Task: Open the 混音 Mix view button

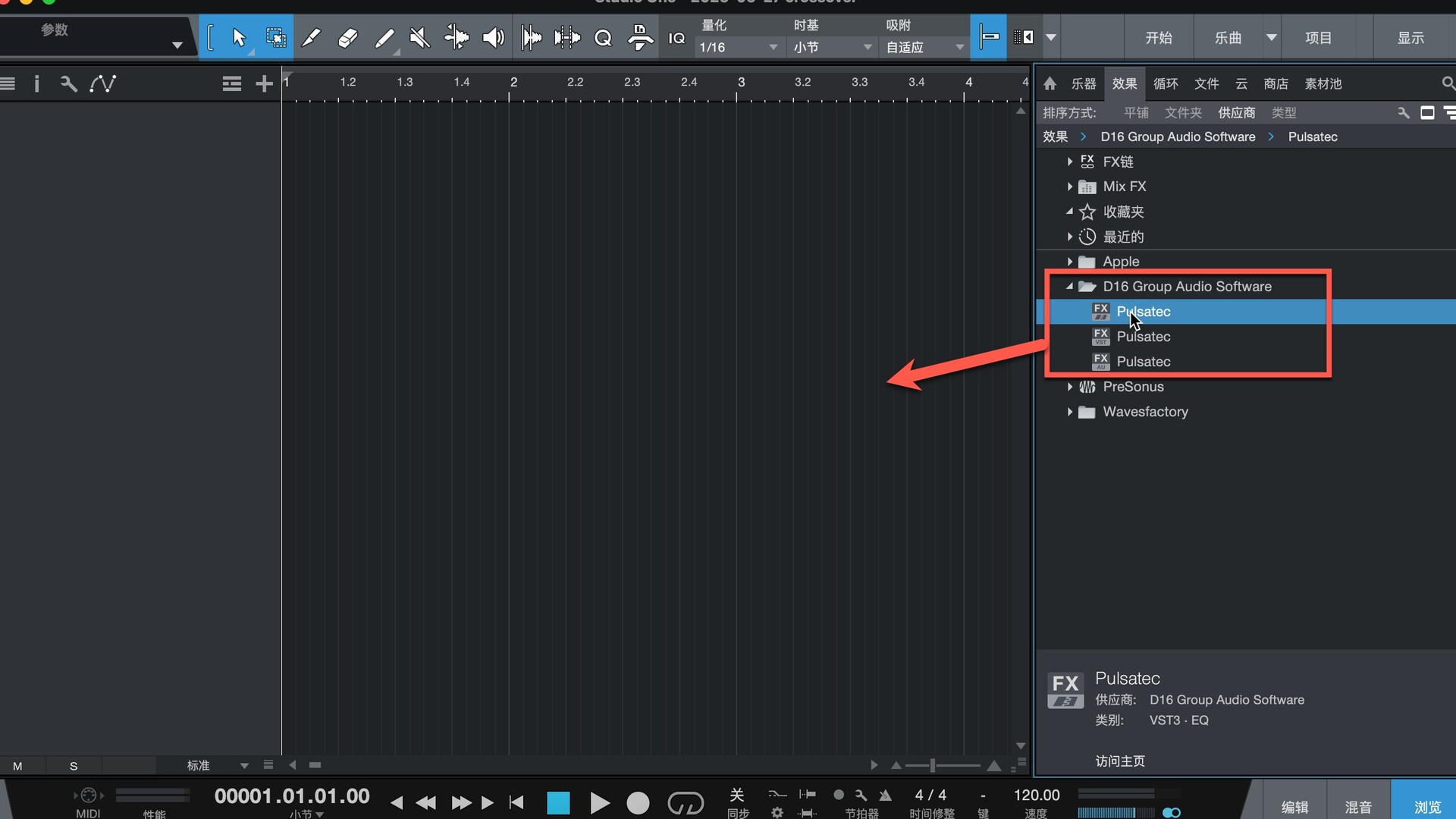Action: (x=1357, y=807)
